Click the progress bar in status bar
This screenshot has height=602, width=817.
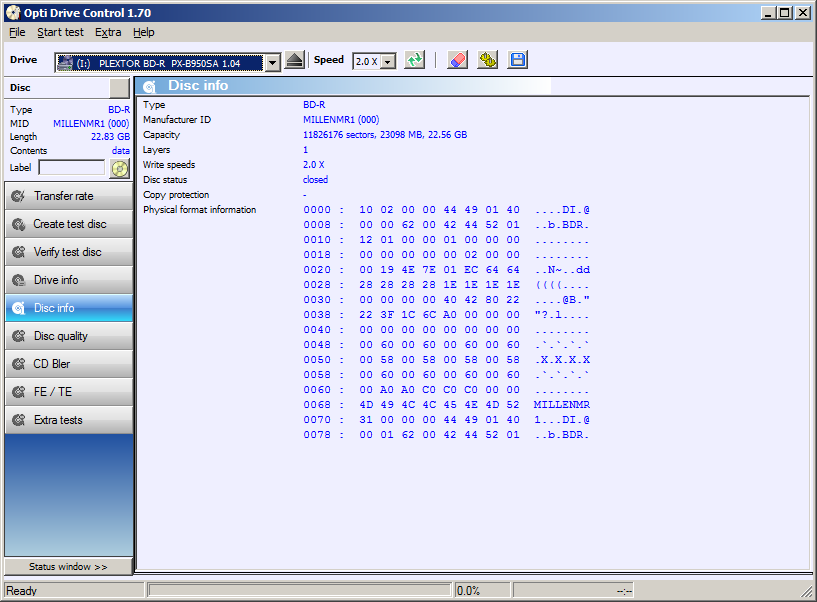click(x=300, y=590)
